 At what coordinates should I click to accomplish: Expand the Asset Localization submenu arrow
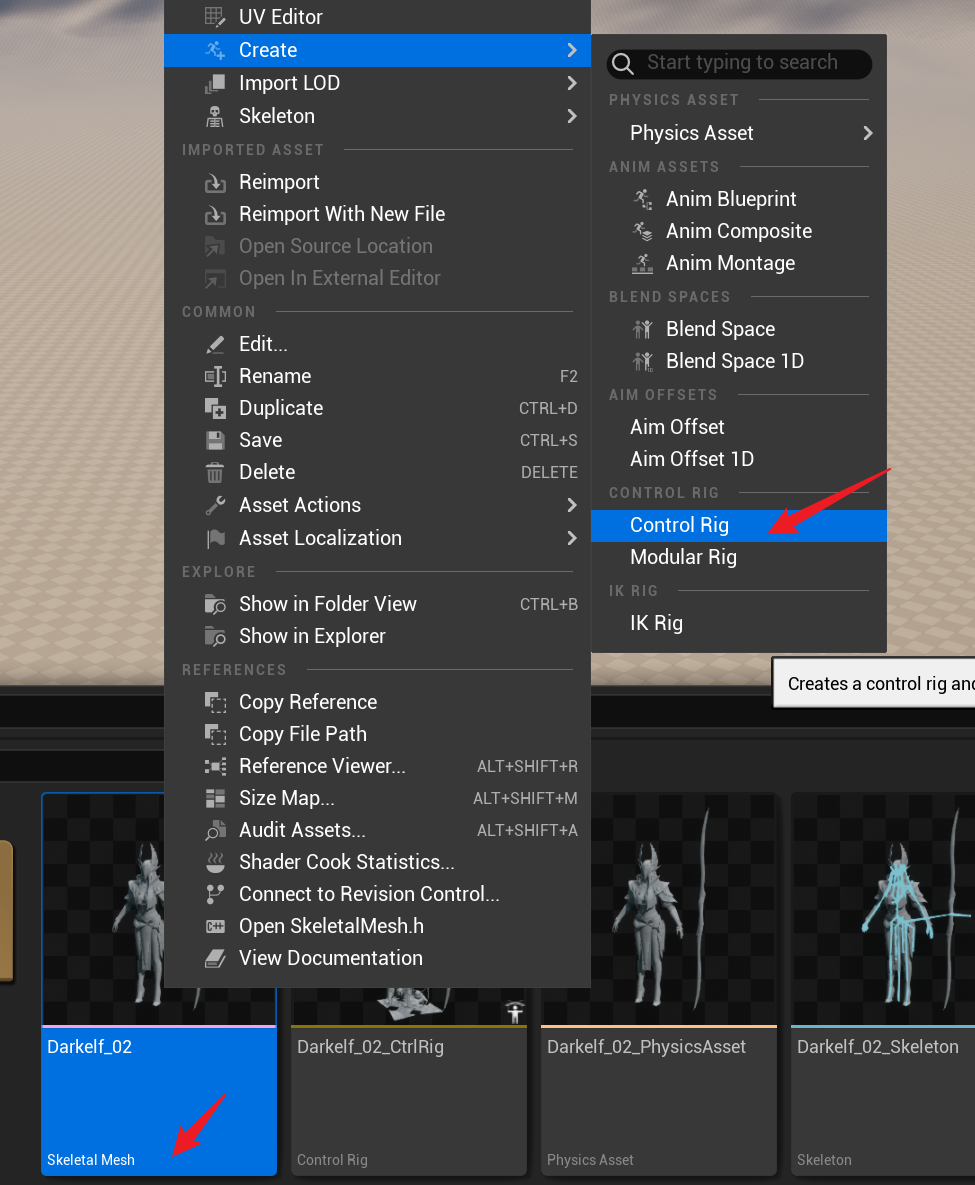pos(572,538)
